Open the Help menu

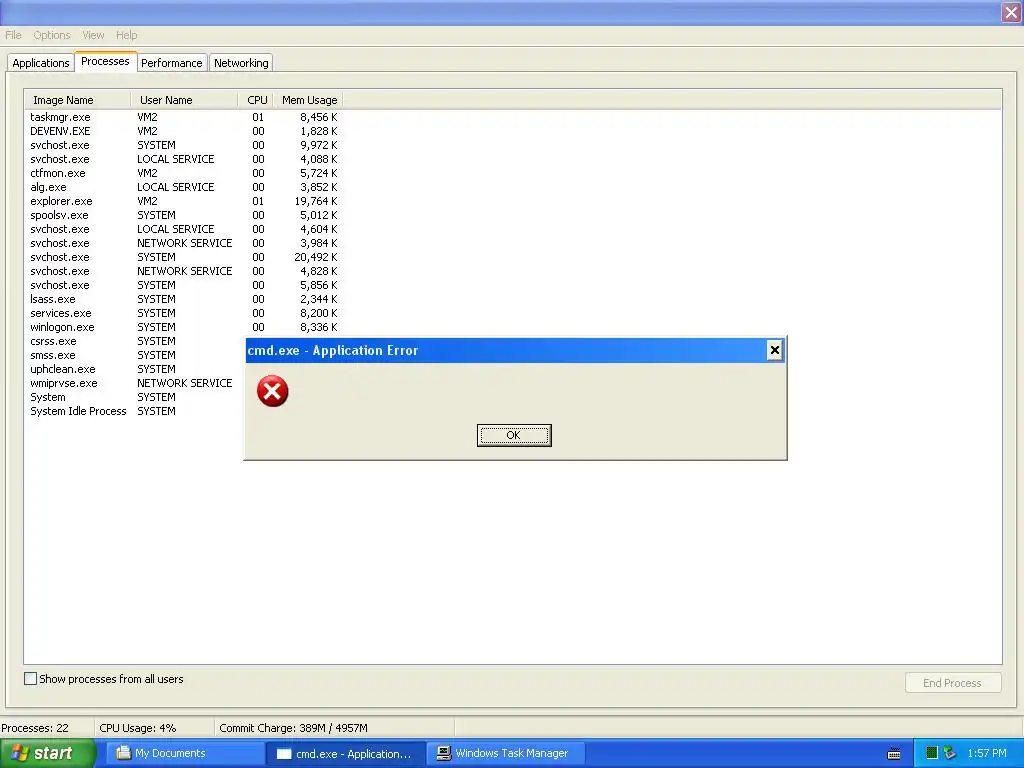[126, 35]
